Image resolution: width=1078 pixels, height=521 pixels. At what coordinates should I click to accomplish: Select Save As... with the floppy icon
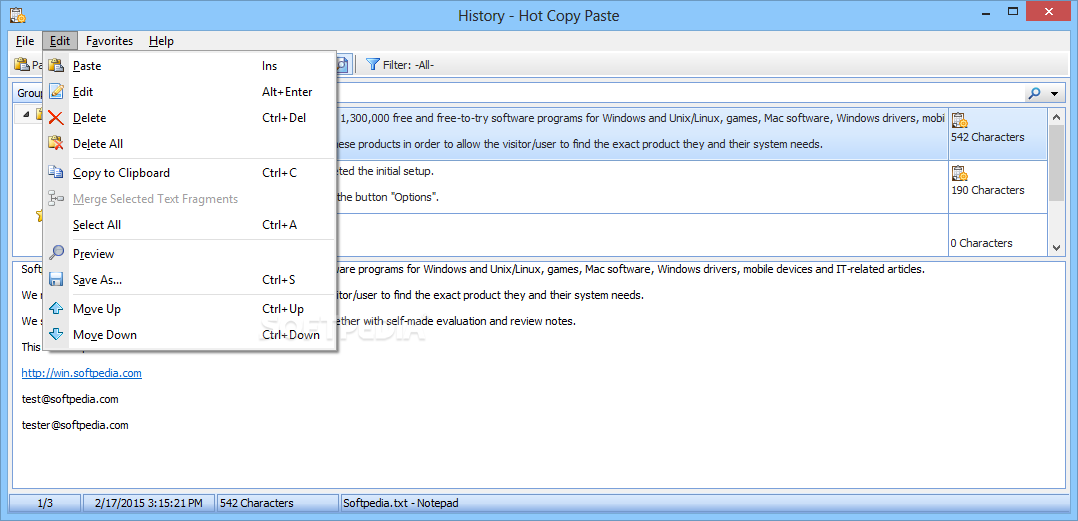190,280
